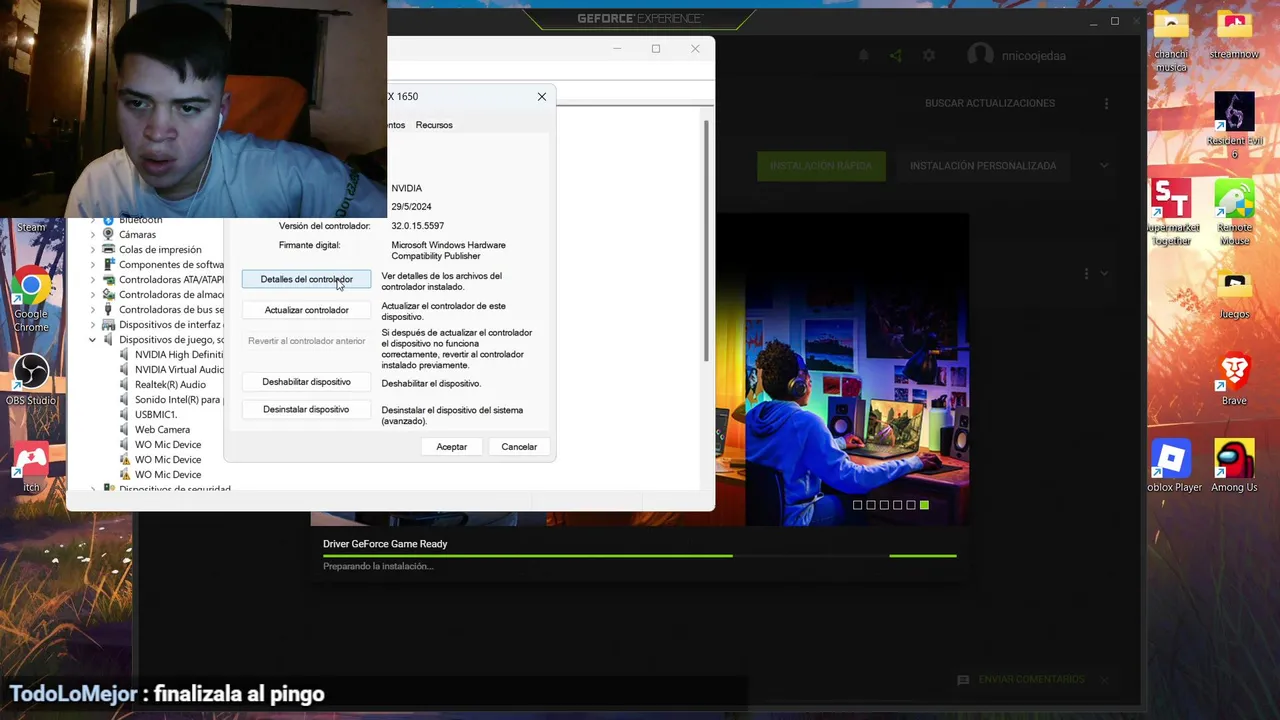
Task: Click Deshabilitar dispositivo button
Action: pyautogui.click(x=306, y=382)
